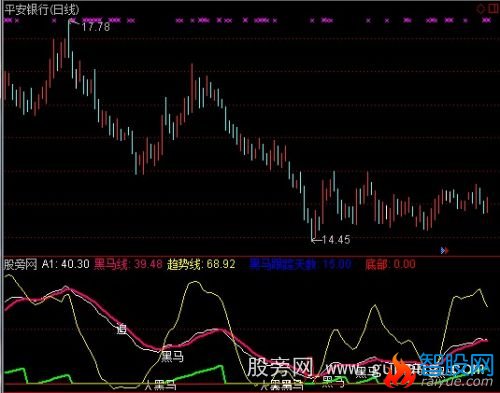Click the red square window icon beside diamond
Viewport: 500px width, 393px height.
(x=494, y=8)
